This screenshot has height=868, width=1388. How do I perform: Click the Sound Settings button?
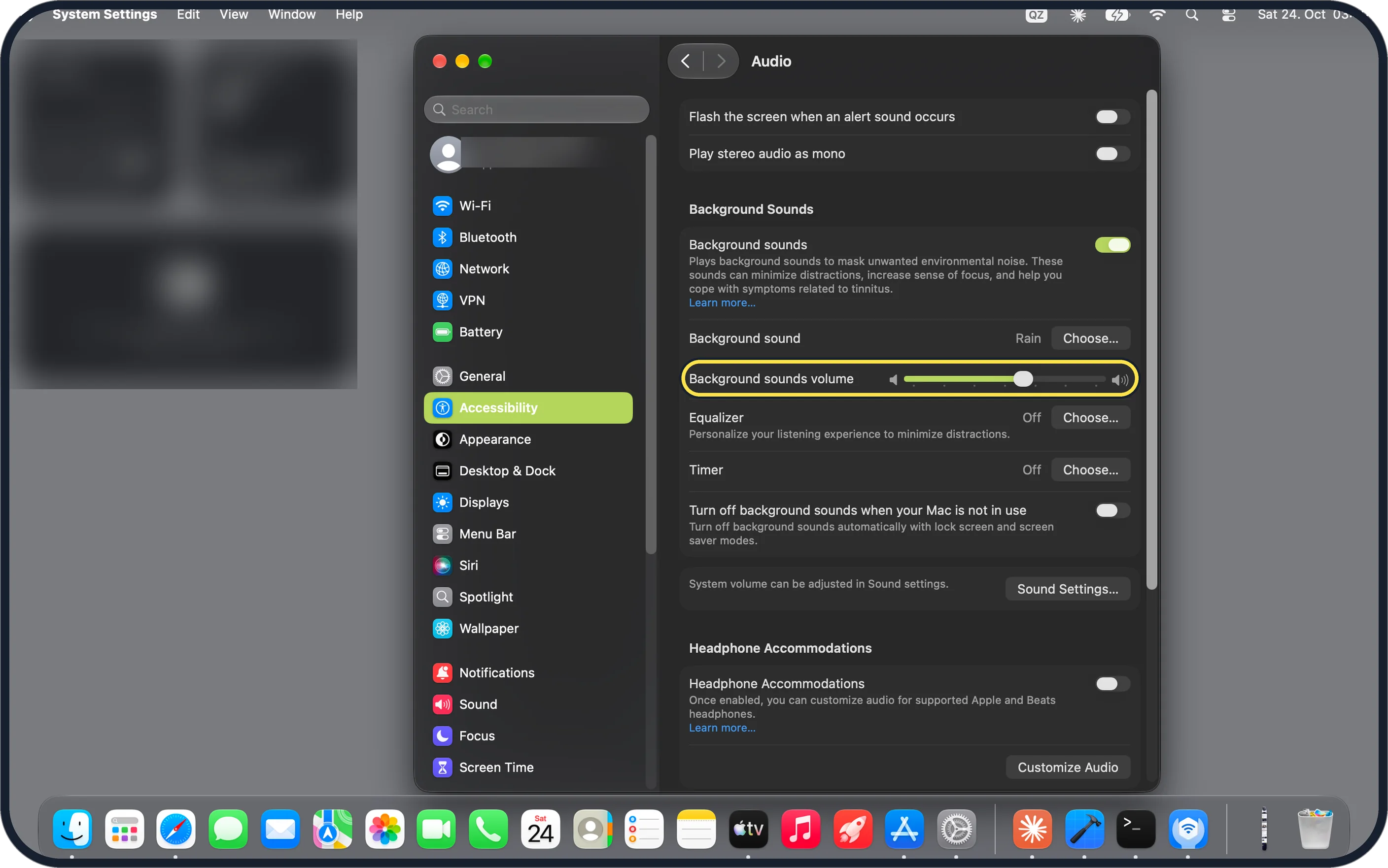tap(1067, 589)
